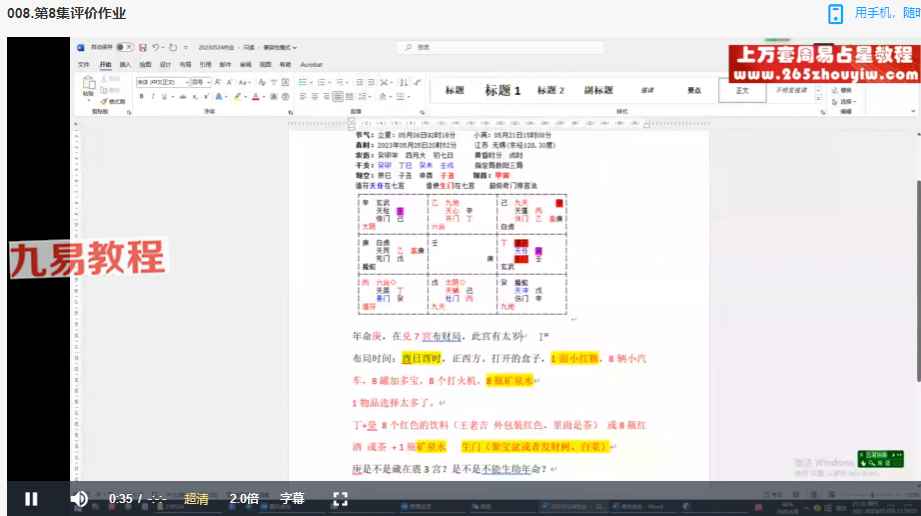Image resolution: width=921 pixels, height=516 pixels.
Task: Open the font size dropdown
Action: tap(209, 82)
